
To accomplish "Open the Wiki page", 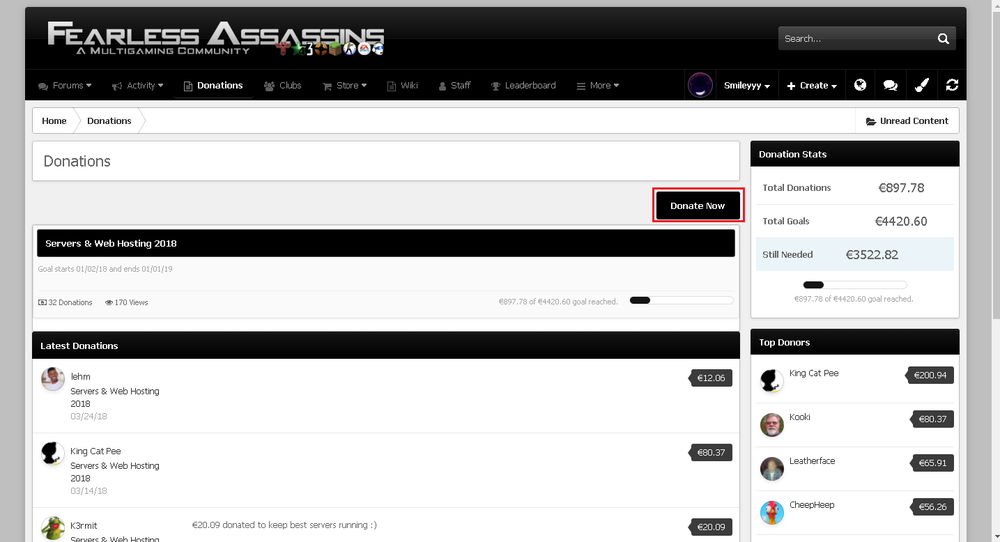I will [402, 85].
